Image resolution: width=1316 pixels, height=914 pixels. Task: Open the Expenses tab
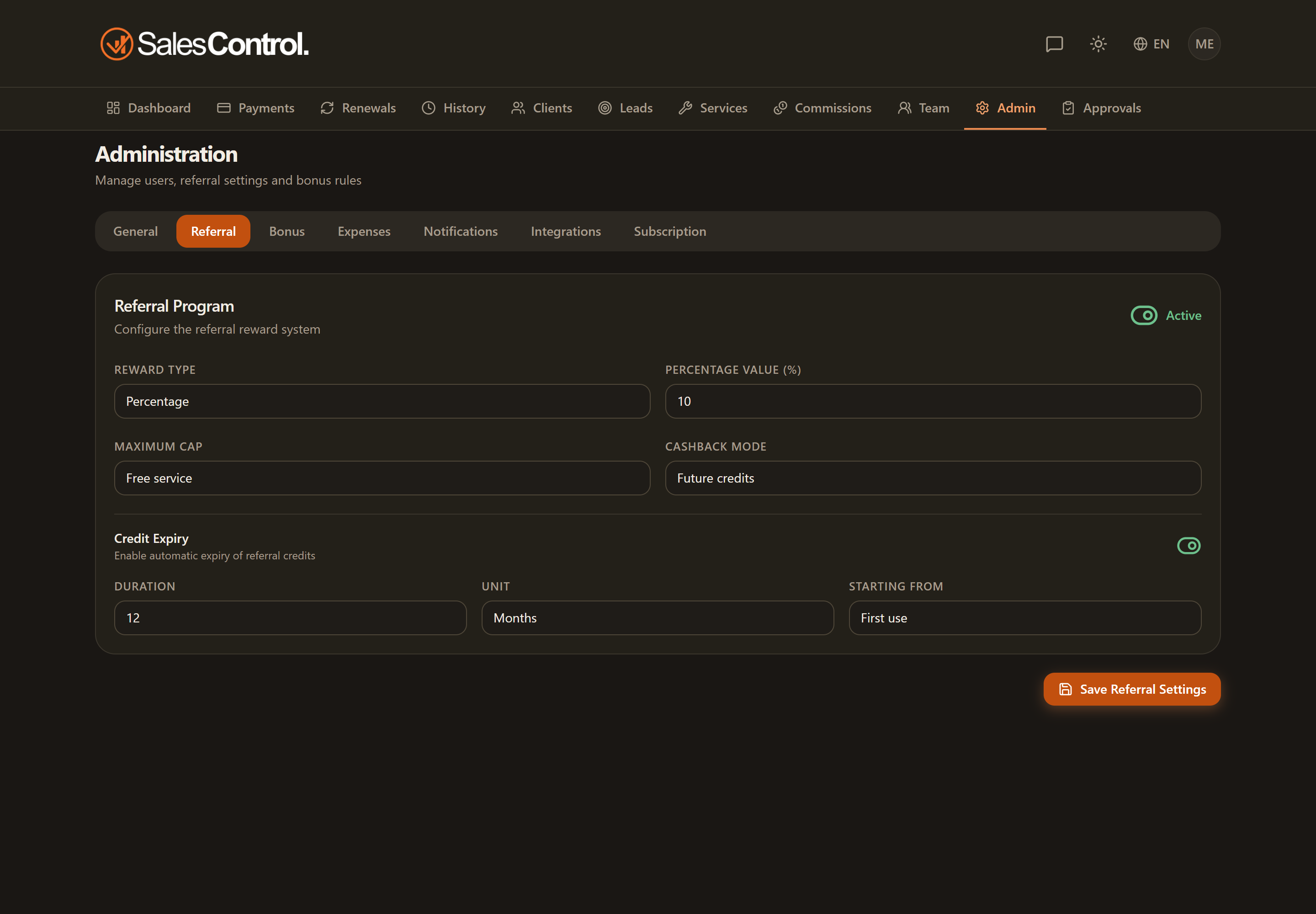(364, 231)
